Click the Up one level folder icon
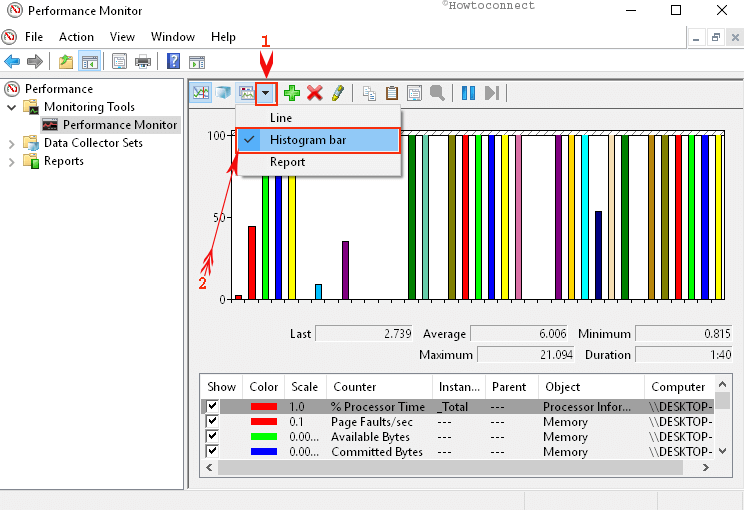Screen dimensions: 744x510 tap(66, 62)
